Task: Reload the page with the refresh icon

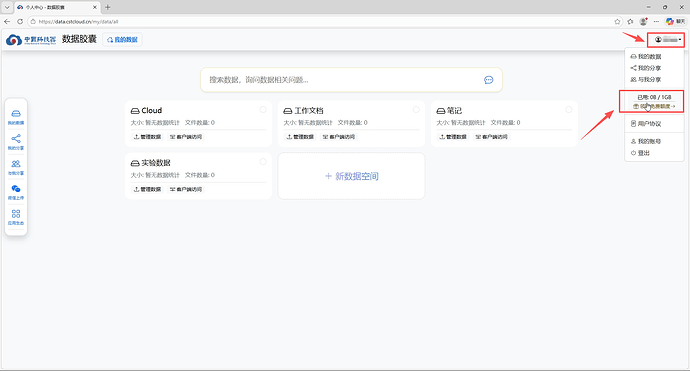Action: 20,21
